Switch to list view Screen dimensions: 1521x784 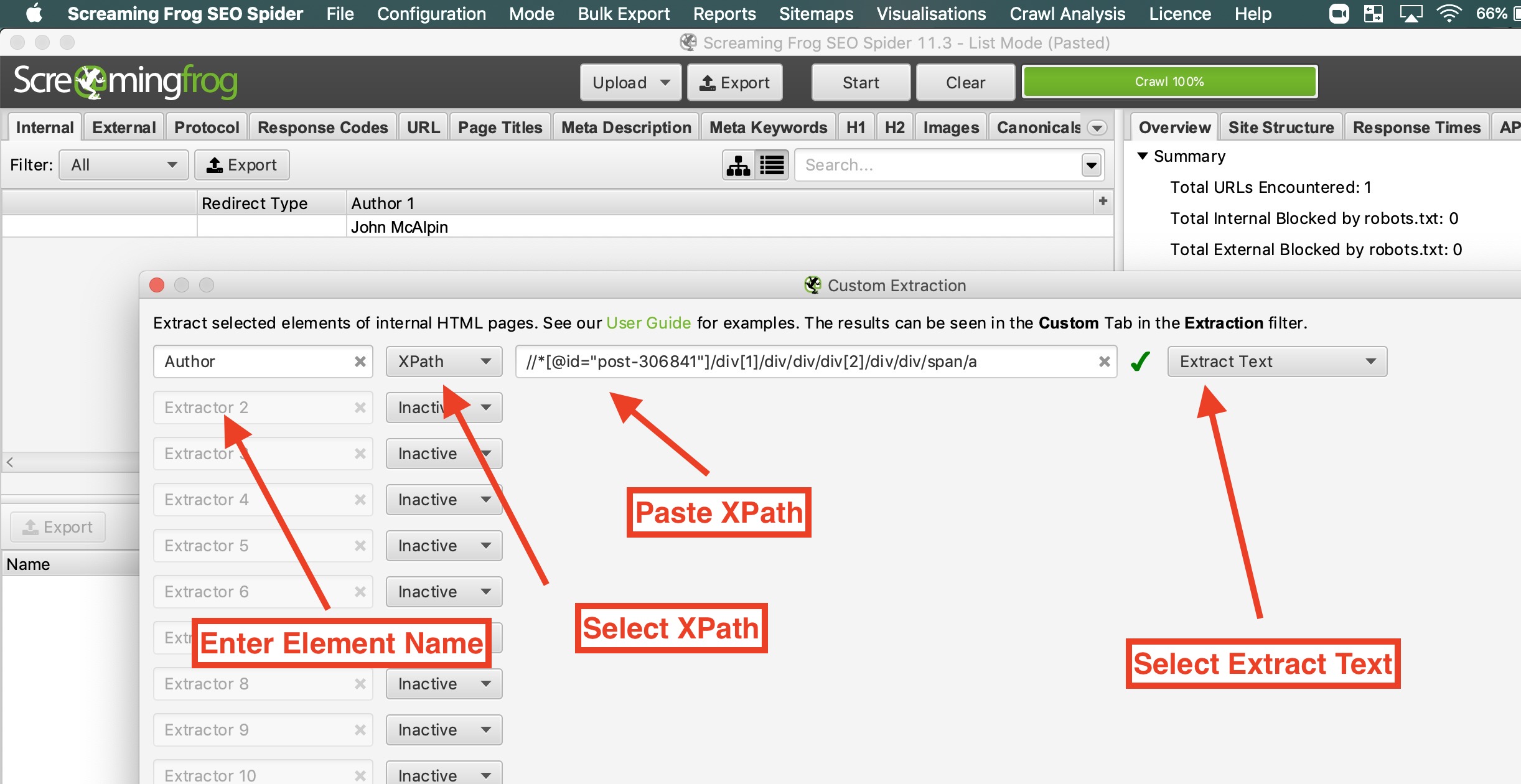coord(772,164)
